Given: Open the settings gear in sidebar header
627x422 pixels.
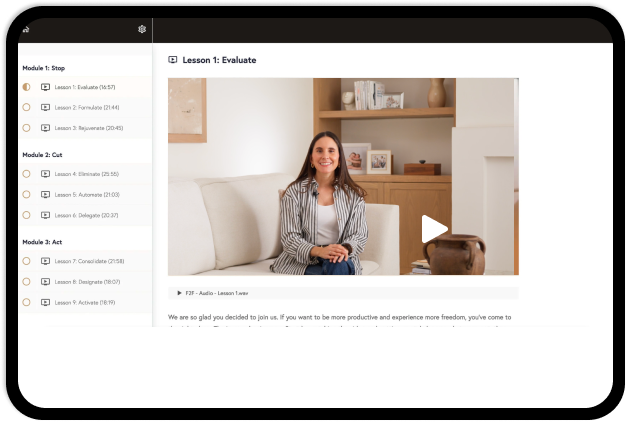Looking at the screenshot, I should (x=142, y=29).
